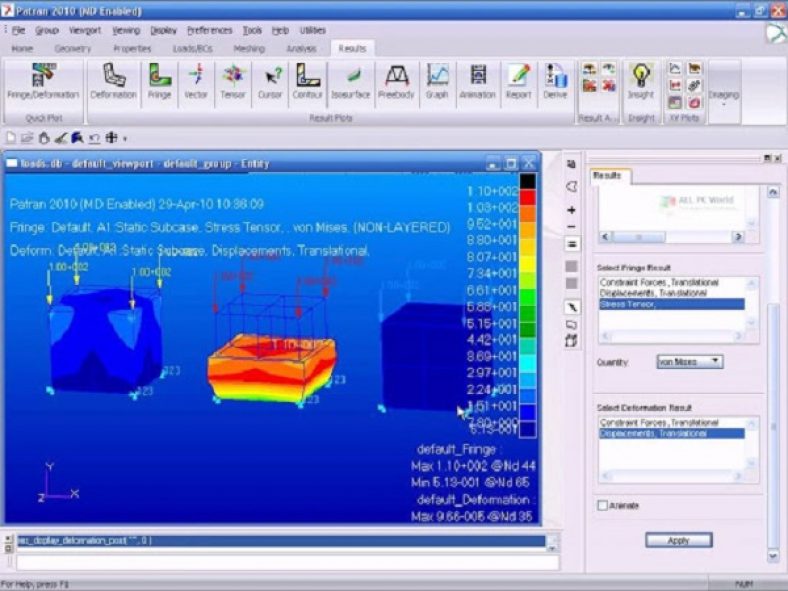Expand the Dragging dropdown in the ribbon
The image size is (788, 591).
tap(724, 97)
